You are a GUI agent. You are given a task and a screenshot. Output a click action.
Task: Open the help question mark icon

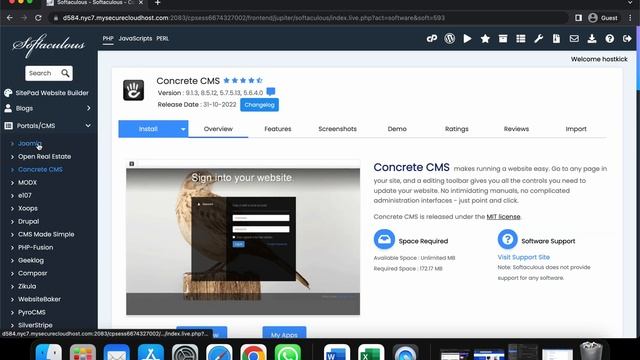[609, 38]
